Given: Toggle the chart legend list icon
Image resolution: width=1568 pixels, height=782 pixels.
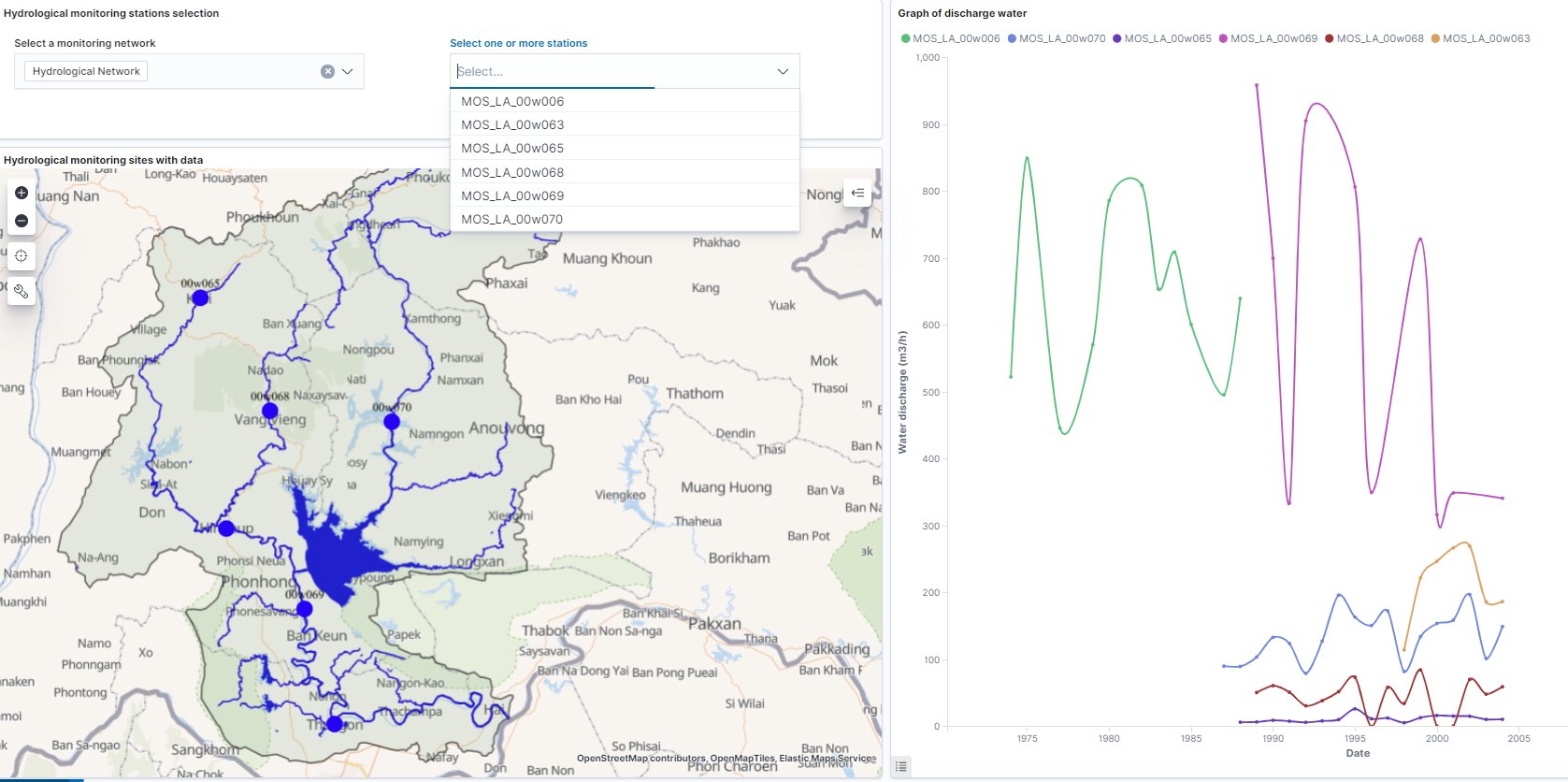Looking at the screenshot, I should 900,766.
